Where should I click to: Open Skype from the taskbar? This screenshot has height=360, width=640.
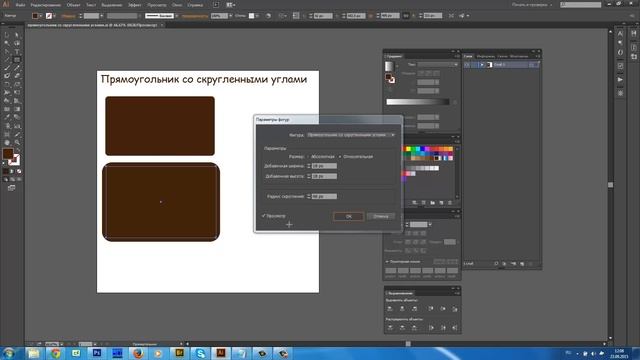[x=200, y=353]
